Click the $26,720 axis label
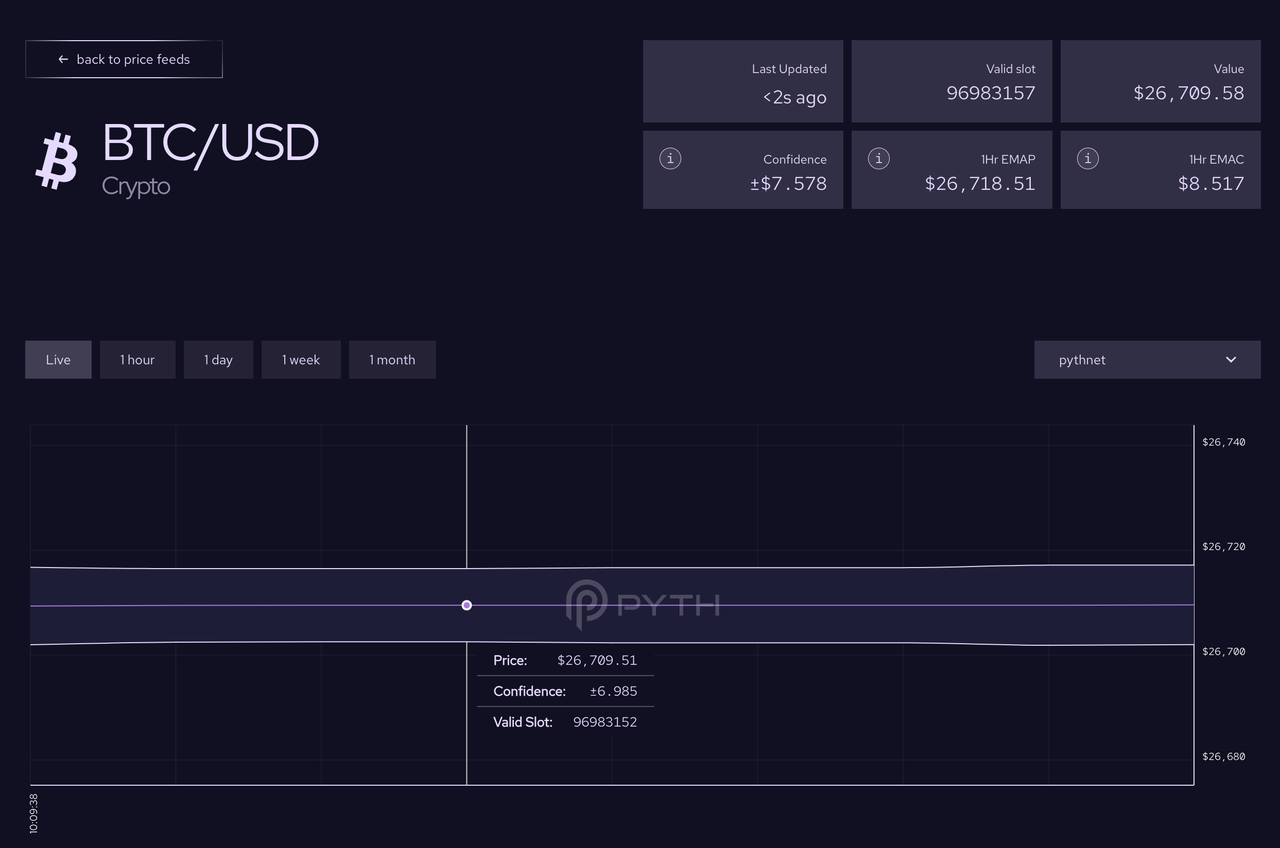Viewport: 1280px width, 848px height. 1224,547
